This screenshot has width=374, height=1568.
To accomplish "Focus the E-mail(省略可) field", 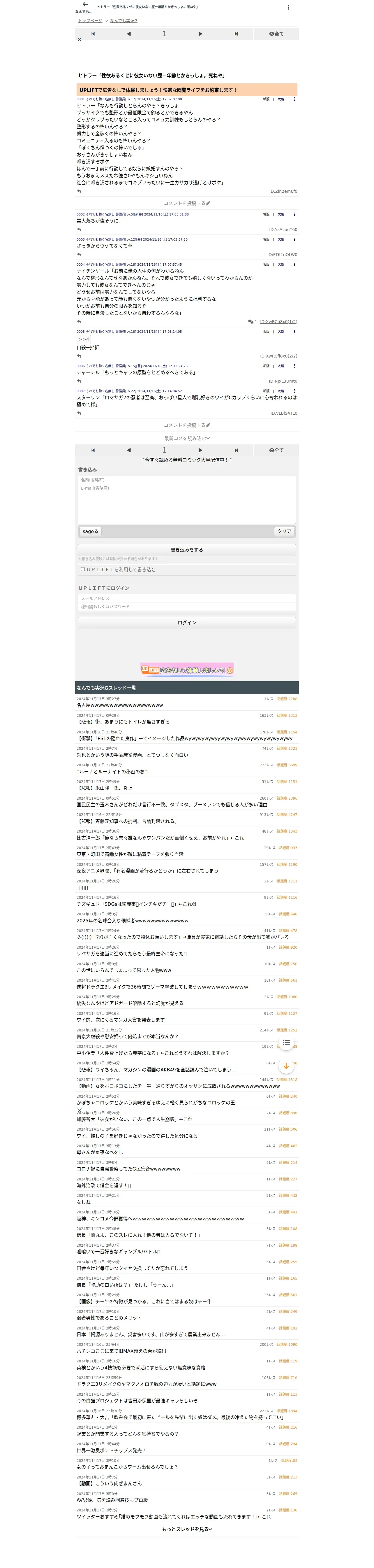I will click(187, 488).
